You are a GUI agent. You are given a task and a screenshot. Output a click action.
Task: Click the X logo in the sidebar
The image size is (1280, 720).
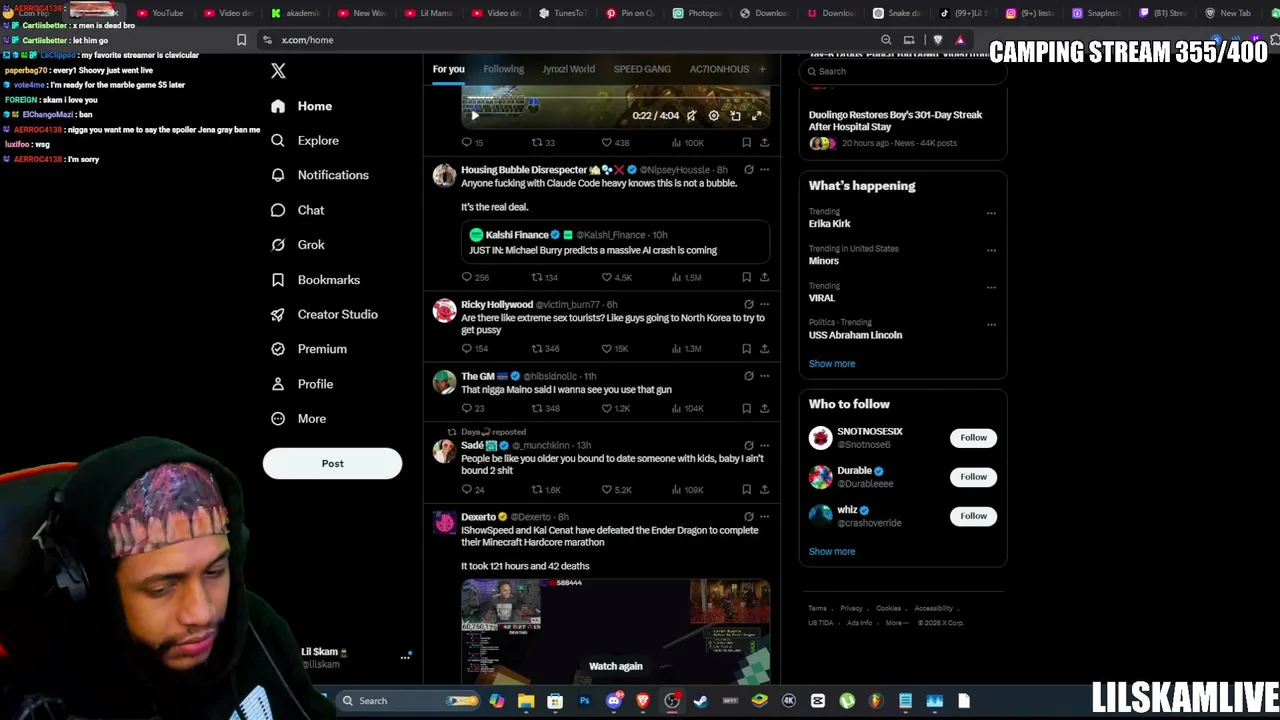[278, 71]
